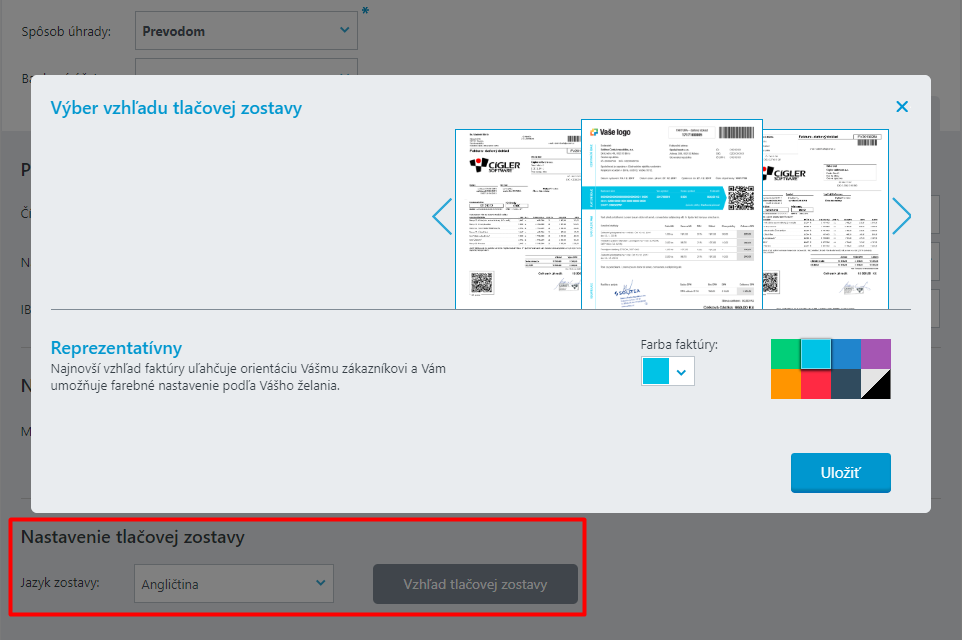
Task: Pick the green invoice color swatch
Action: point(785,354)
